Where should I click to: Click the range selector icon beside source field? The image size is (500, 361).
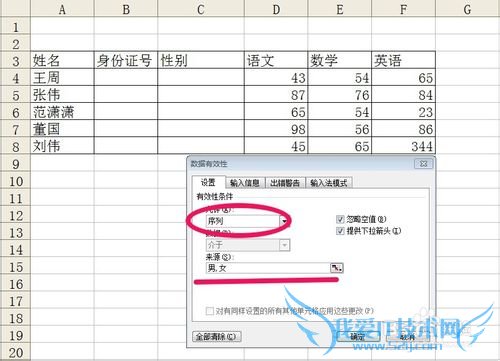[x=336, y=268]
